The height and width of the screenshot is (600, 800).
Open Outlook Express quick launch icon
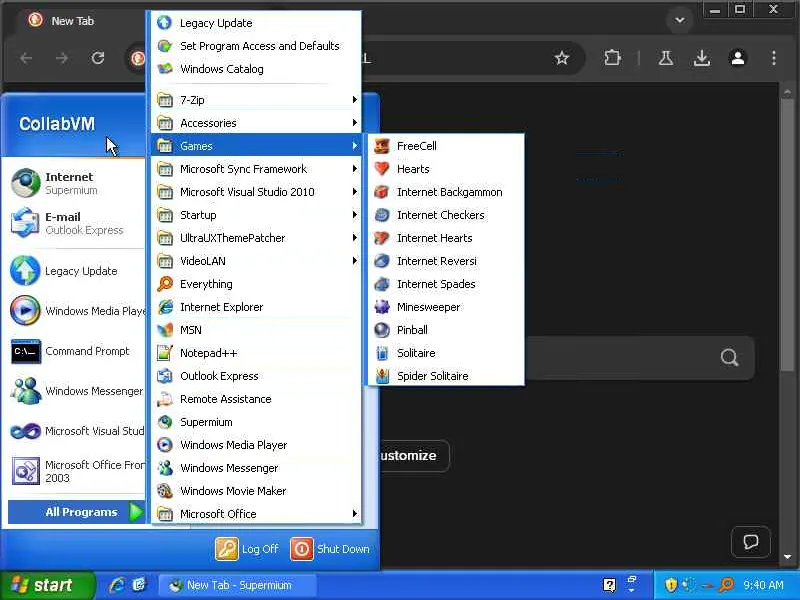pos(139,585)
